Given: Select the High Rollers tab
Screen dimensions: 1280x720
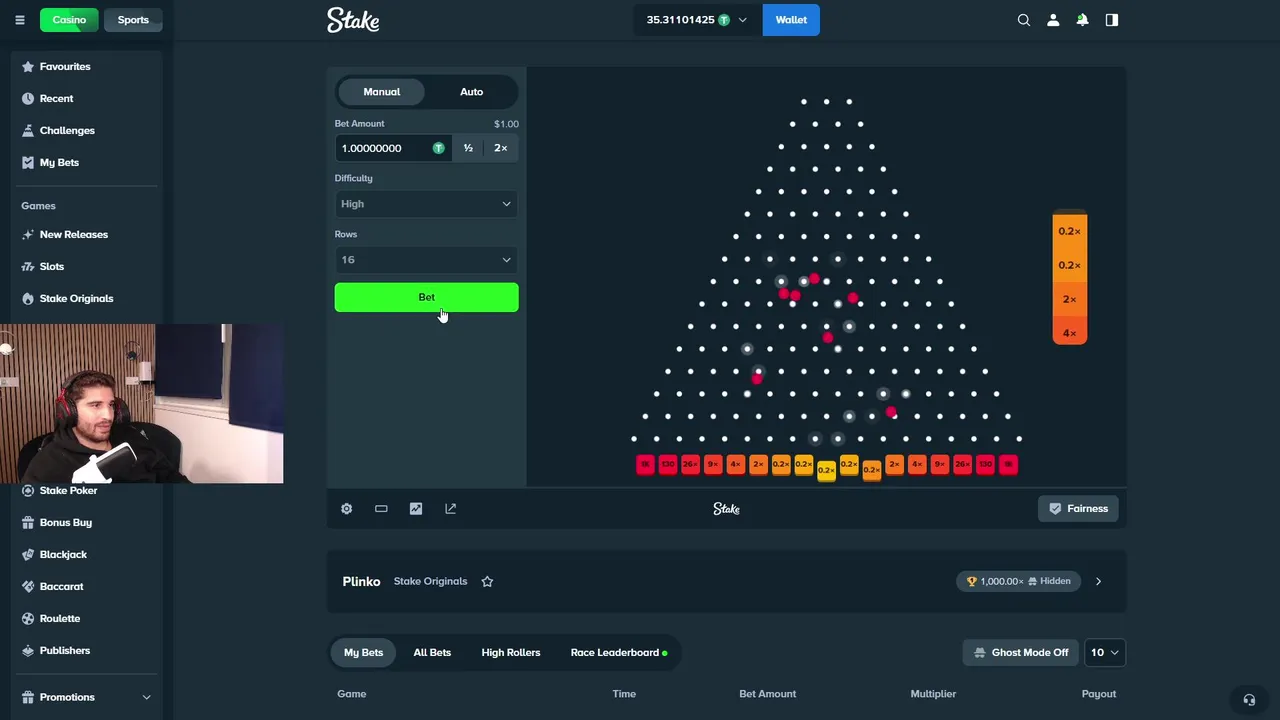Looking at the screenshot, I should click(x=511, y=653).
